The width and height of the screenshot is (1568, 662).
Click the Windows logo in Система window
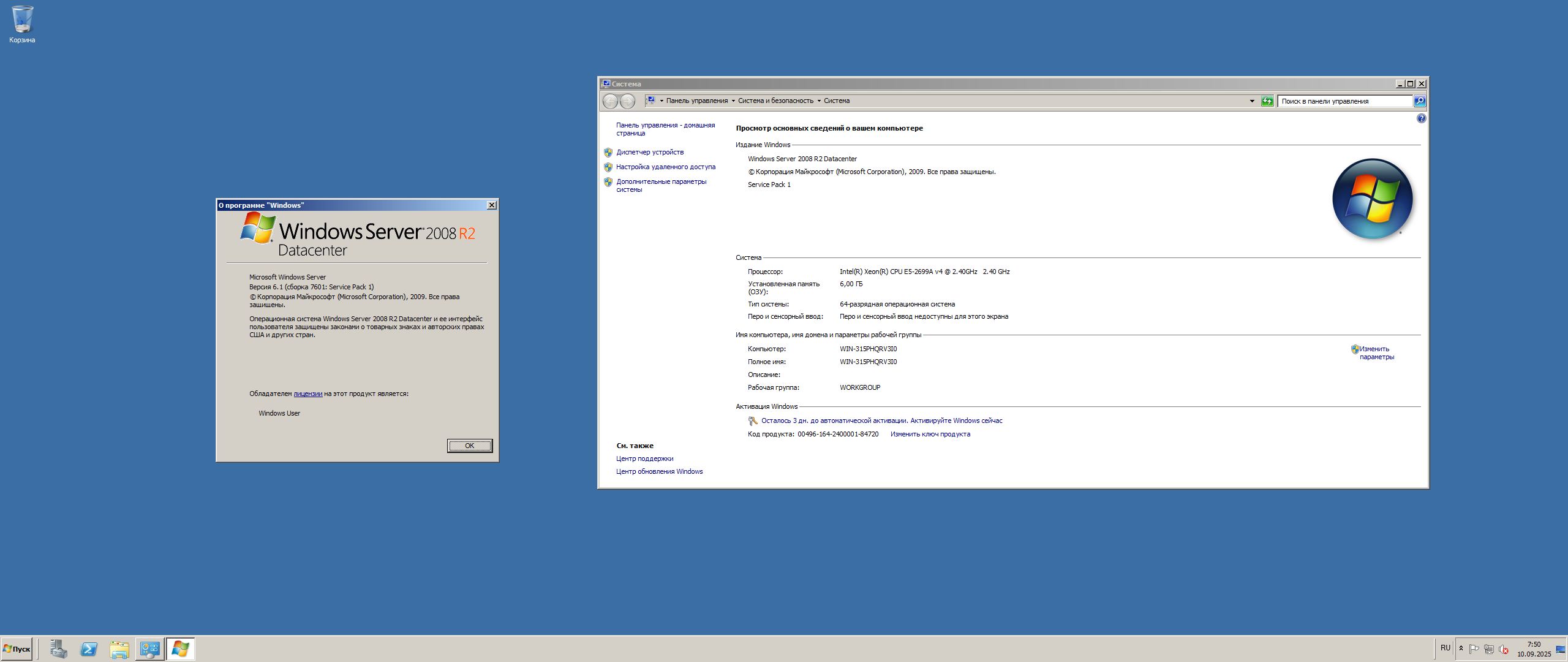(1372, 199)
